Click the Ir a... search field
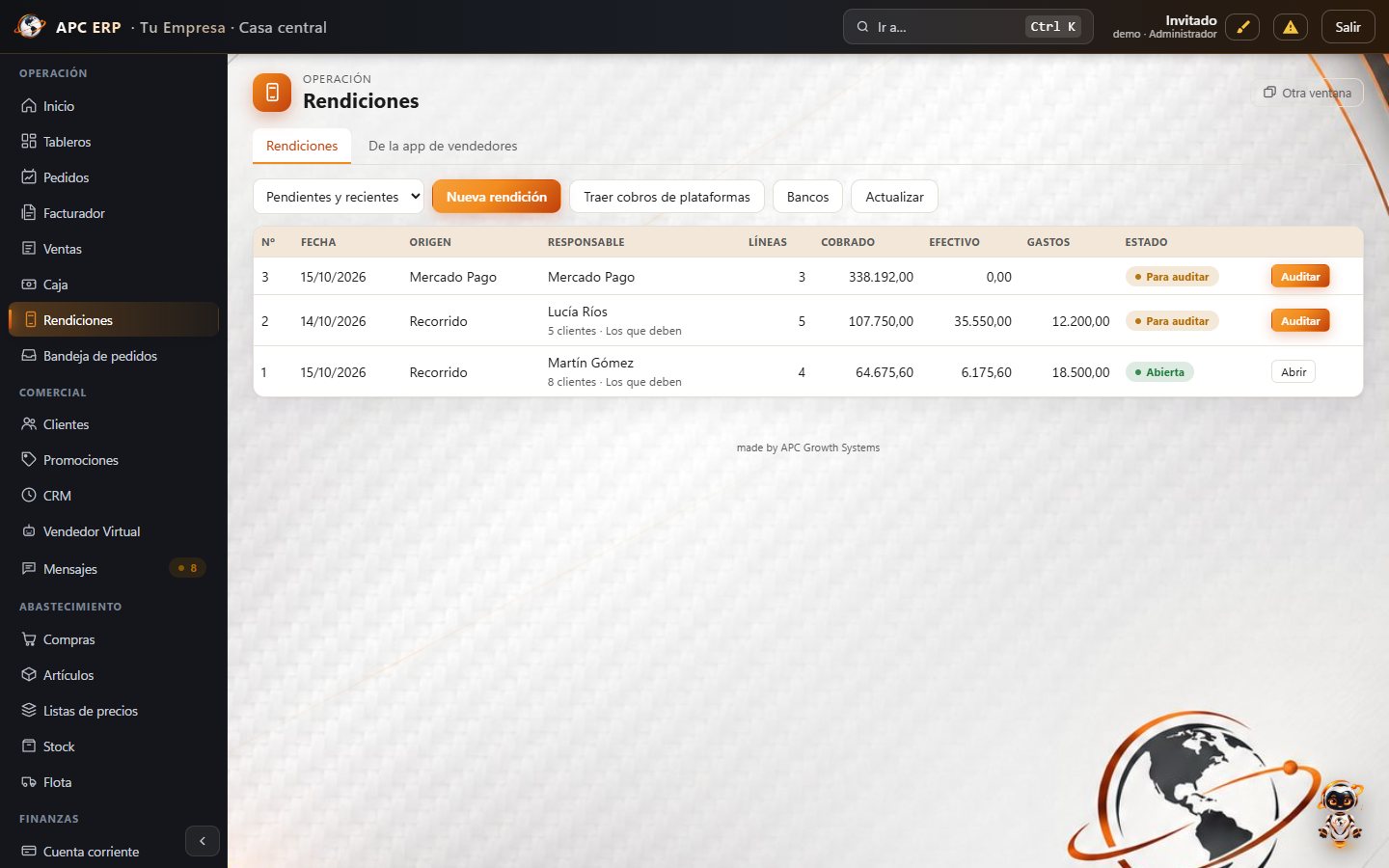This screenshot has height=868, width=1389. click(968, 27)
